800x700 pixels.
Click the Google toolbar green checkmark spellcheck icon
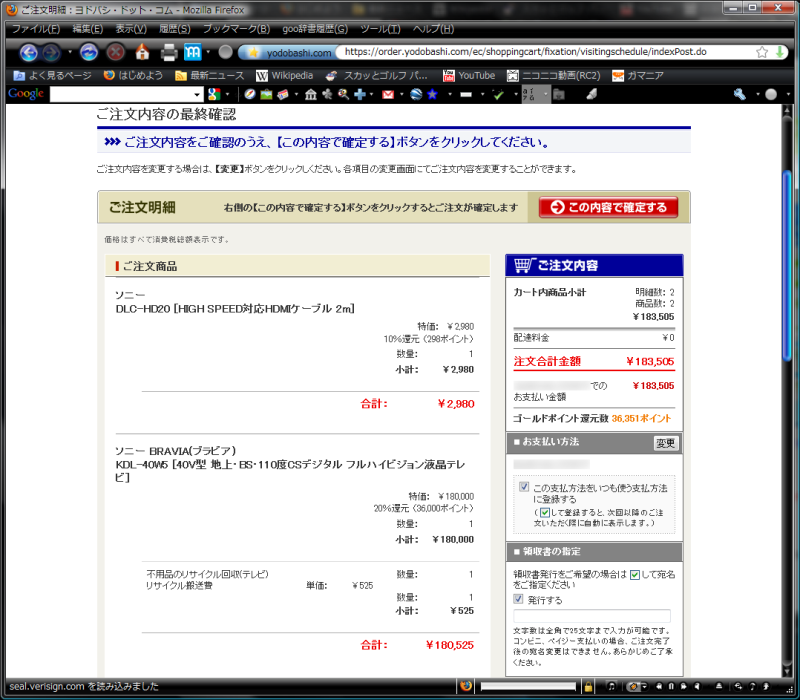[x=498, y=94]
